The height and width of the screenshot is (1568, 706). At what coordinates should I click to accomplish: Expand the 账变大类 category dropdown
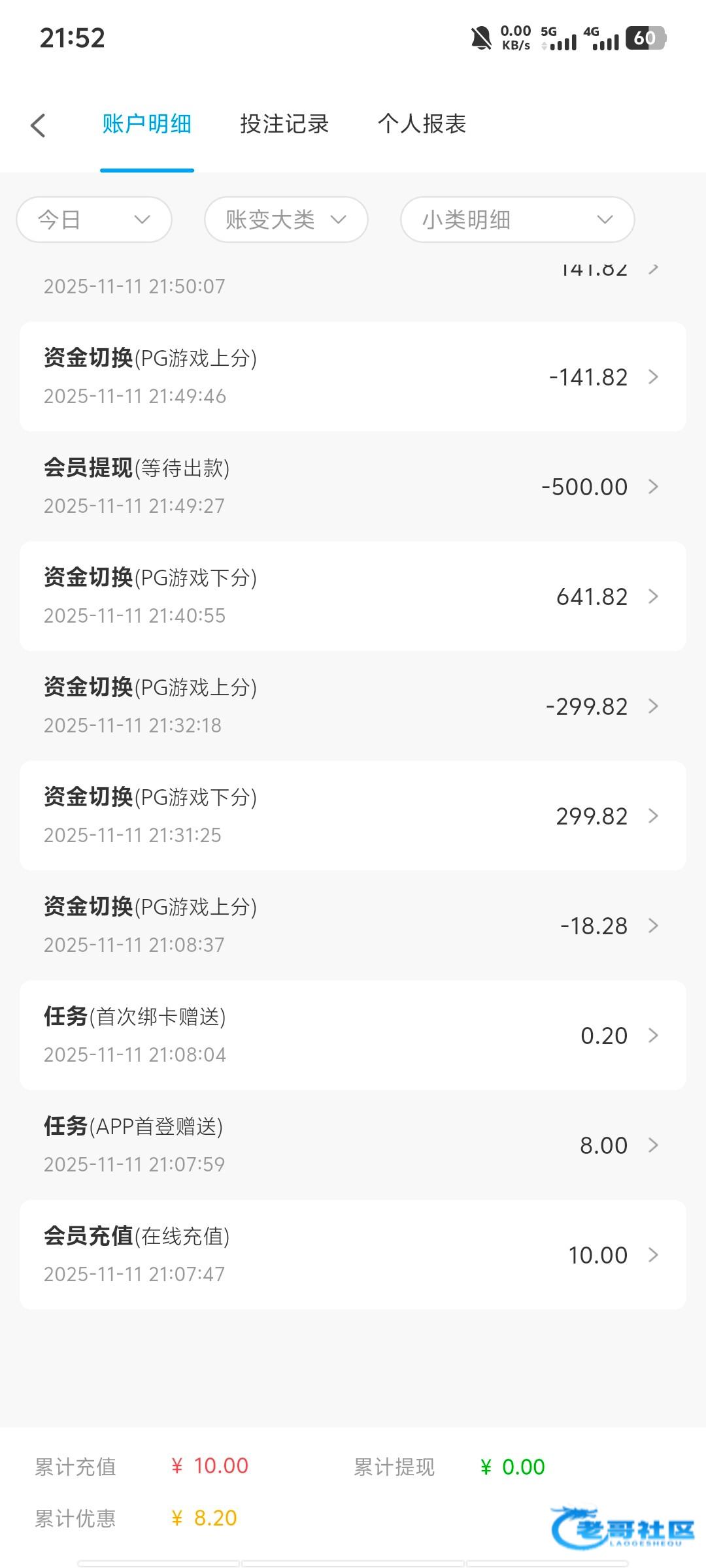pos(286,220)
